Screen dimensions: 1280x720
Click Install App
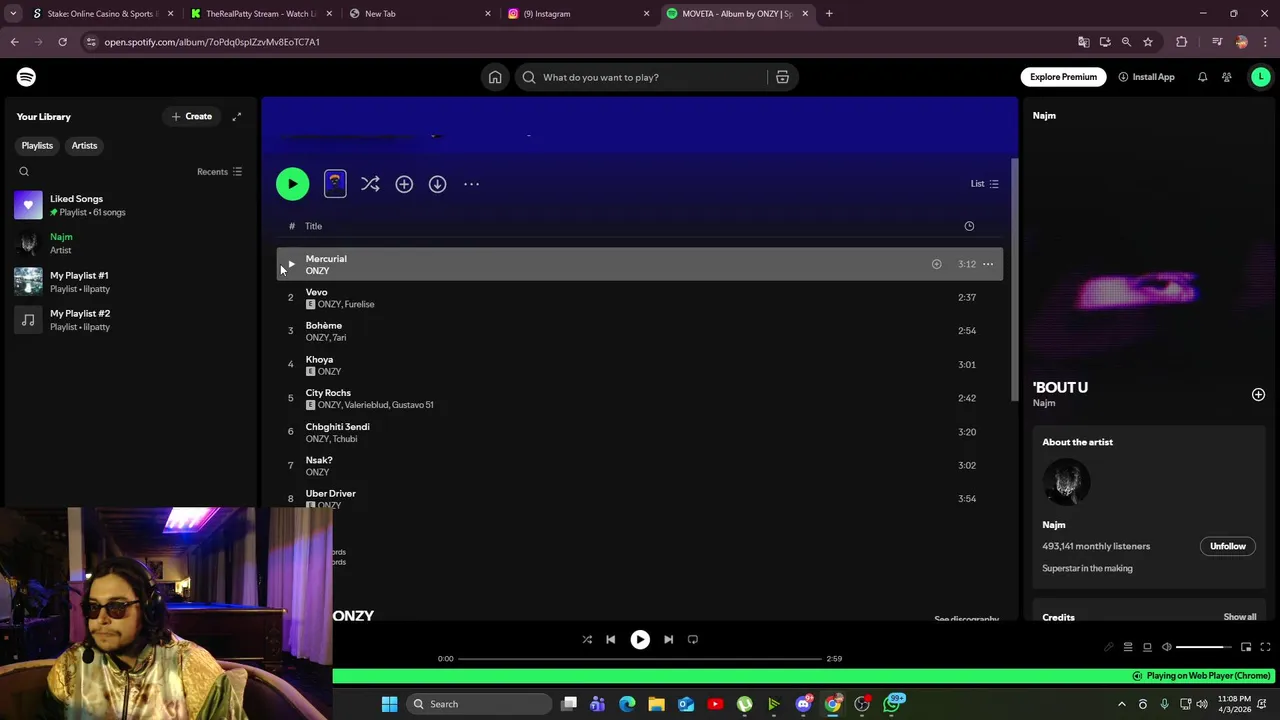(x=1146, y=77)
